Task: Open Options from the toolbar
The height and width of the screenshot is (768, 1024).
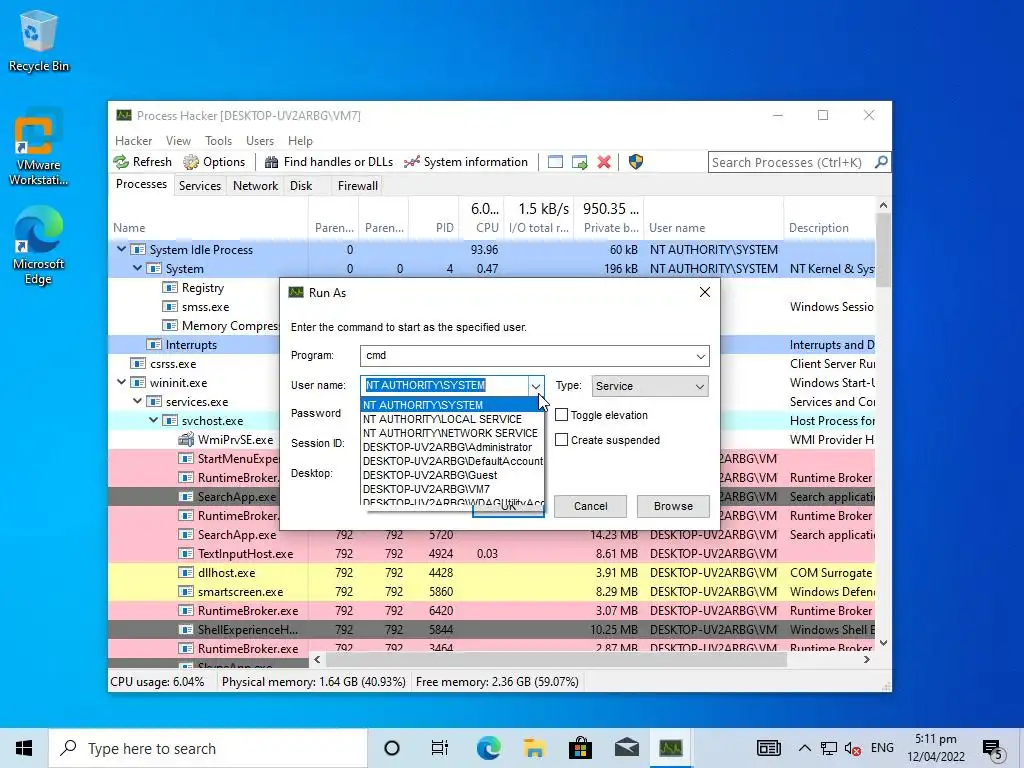Action: (x=214, y=162)
